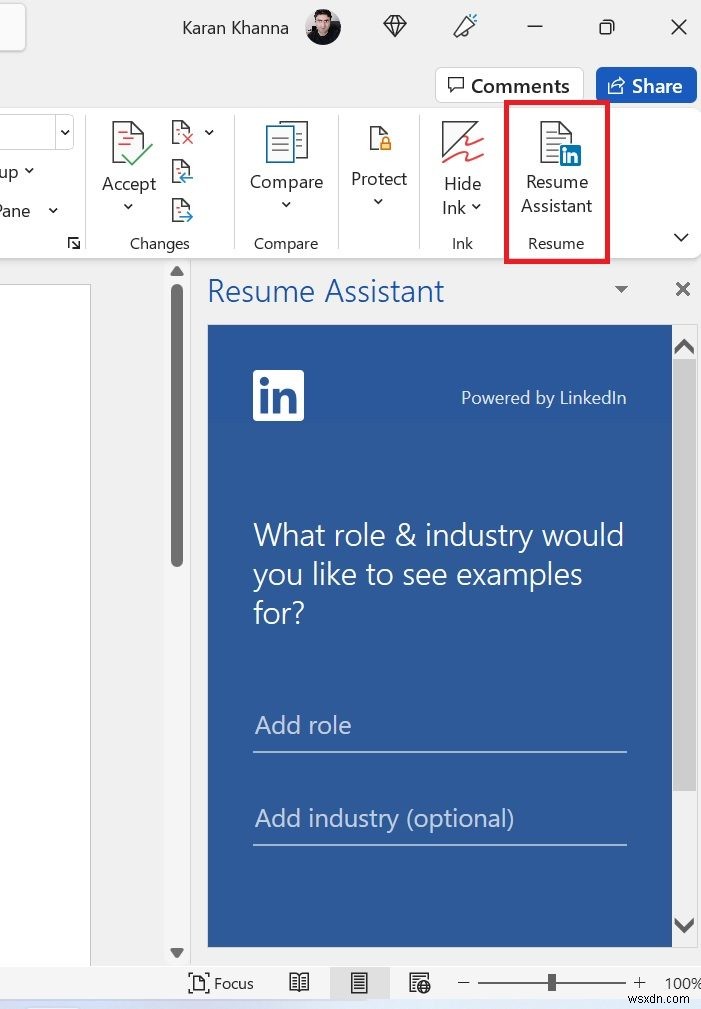This screenshot has width=701, height=1009.
Task: Expand the Accept dropdown arrow
Action: click(x=128, y=207)
